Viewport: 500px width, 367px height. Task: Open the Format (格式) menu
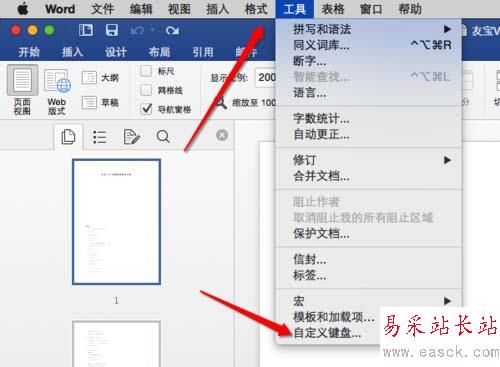coord(256,9)
